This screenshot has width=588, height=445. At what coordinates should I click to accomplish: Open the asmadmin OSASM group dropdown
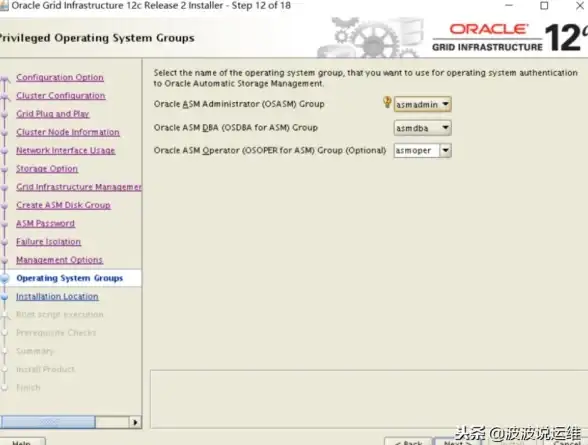tap(423, 104)
